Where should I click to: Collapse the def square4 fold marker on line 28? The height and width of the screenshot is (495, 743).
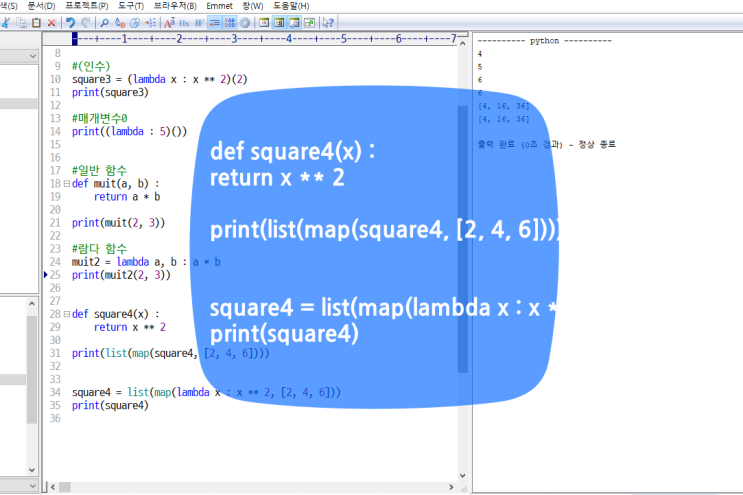[x=67, y=314]
